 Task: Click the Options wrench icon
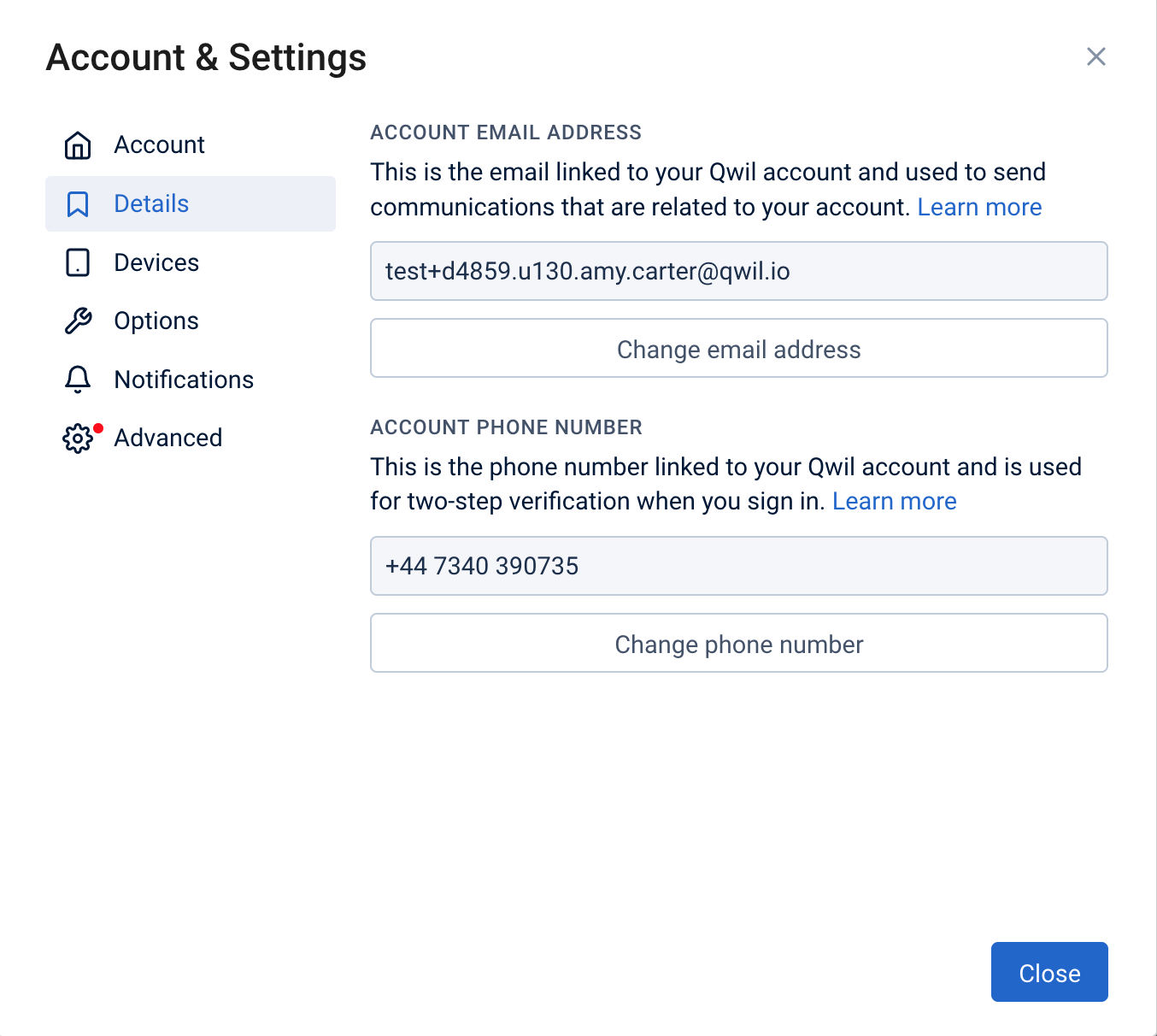pyautogui.click(x=78, y=321)
